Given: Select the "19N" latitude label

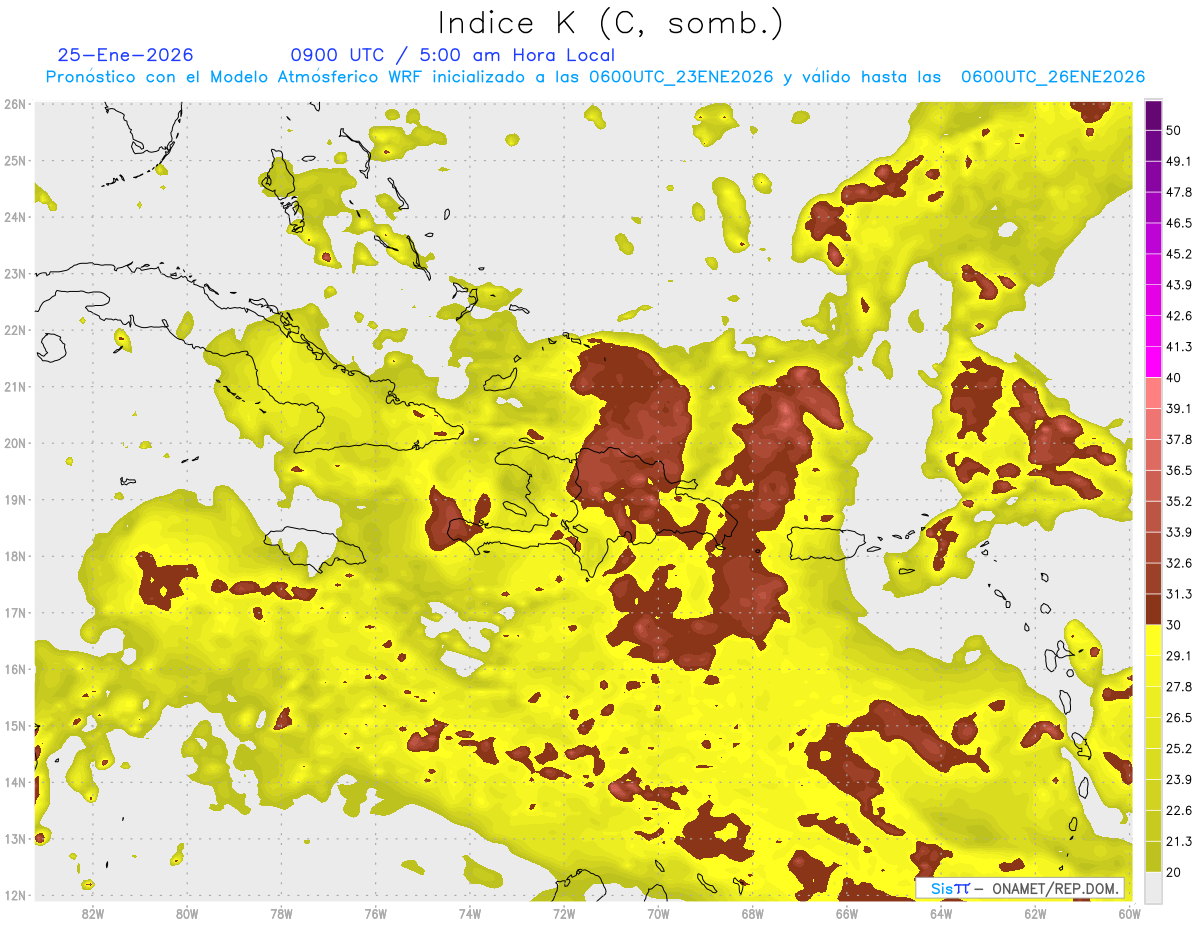Looking at the screenshot, I should pyautogui.click(x=15, y=500).
